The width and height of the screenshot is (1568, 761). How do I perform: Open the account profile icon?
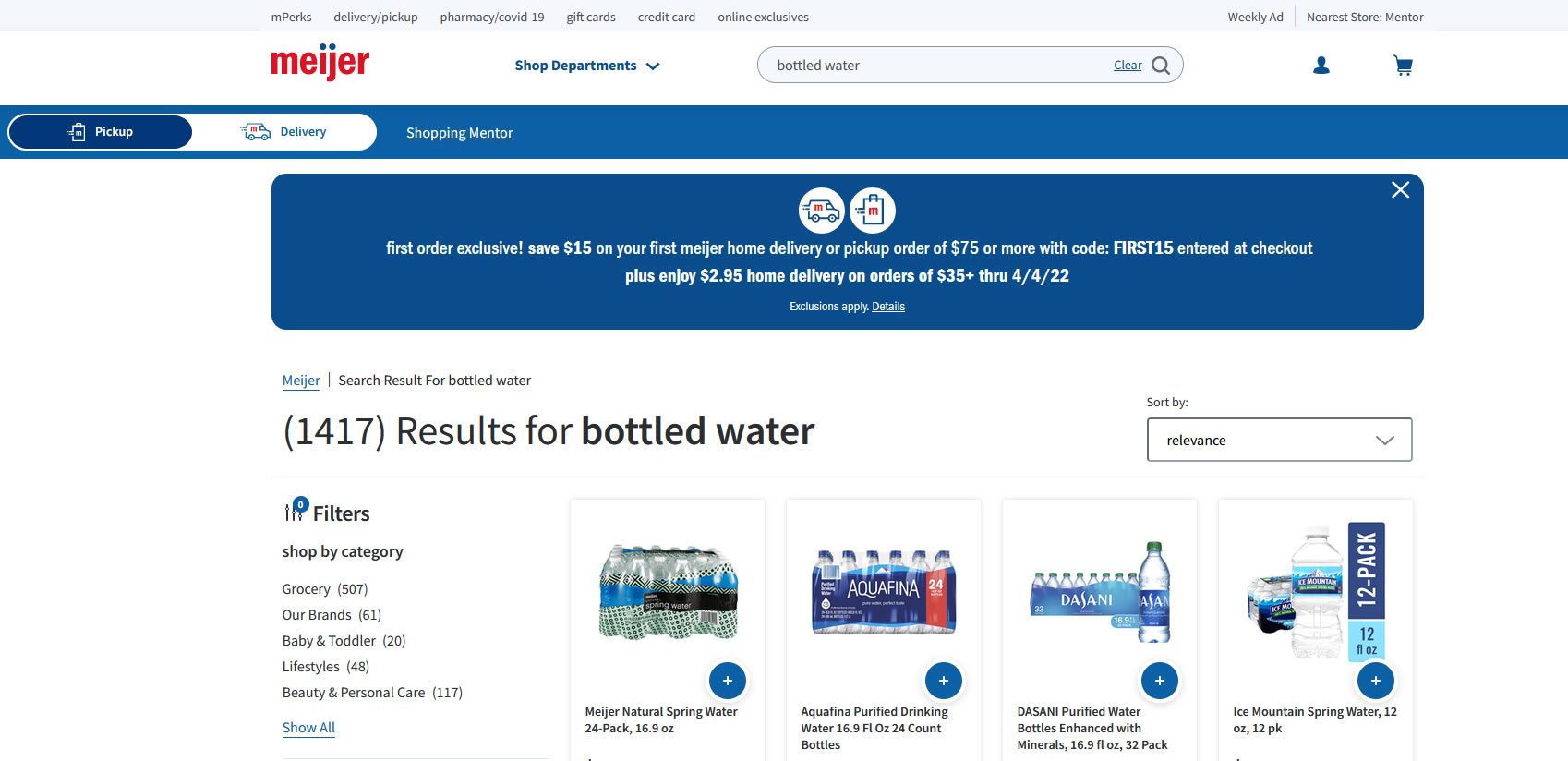click(x=1321, y=66)
